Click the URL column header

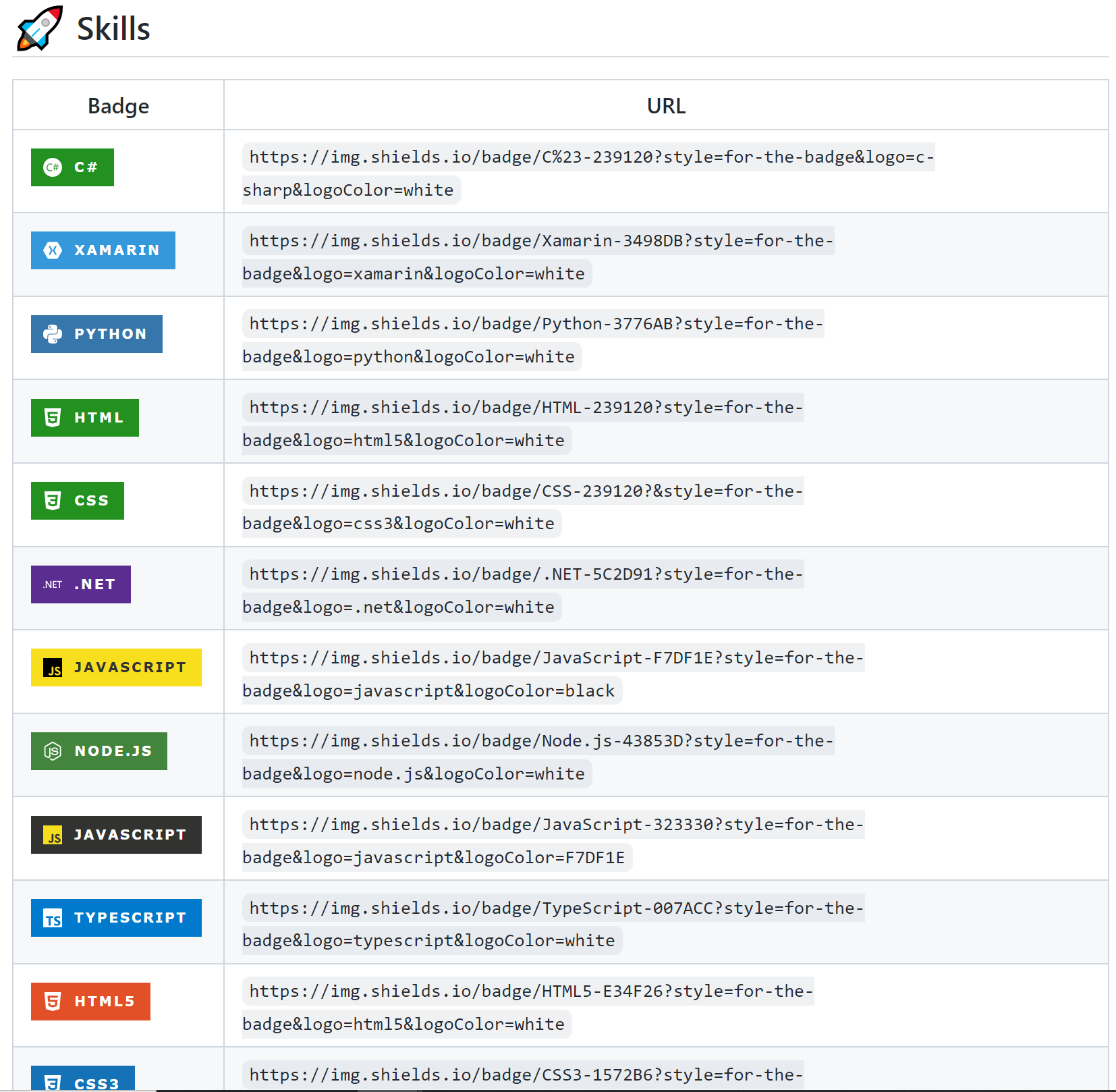(666, 105)
